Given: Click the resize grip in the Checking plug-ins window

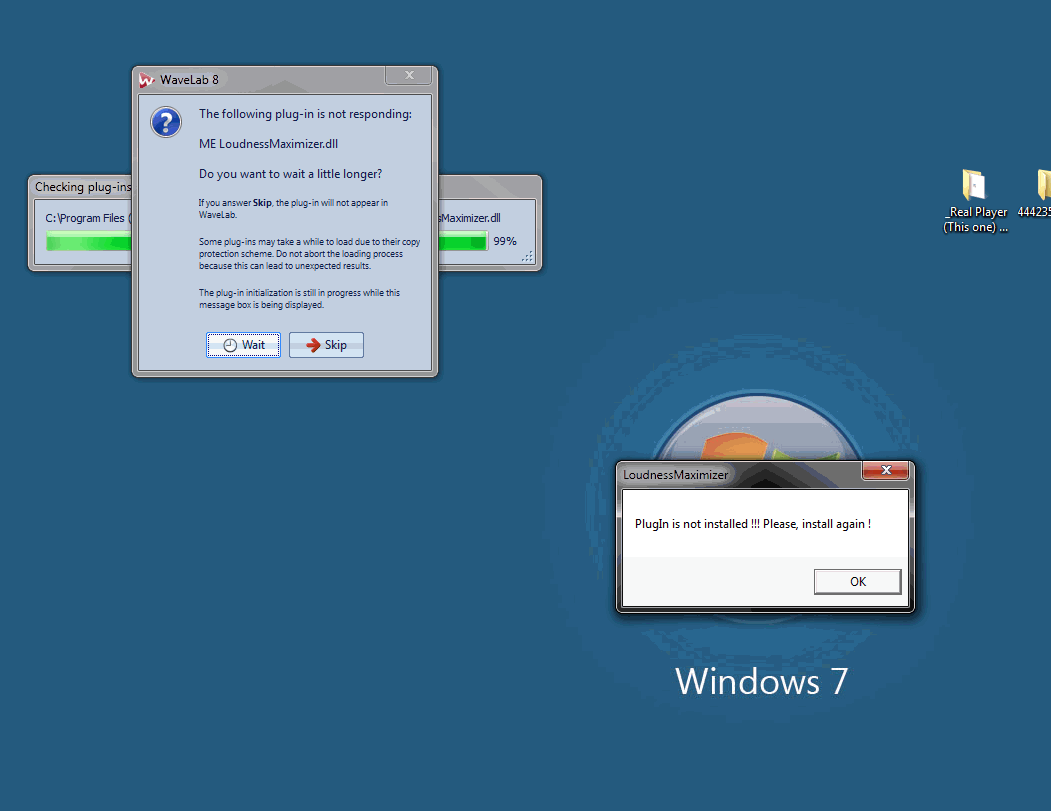Looking at the screenshot, I should [x=528, y=257].
